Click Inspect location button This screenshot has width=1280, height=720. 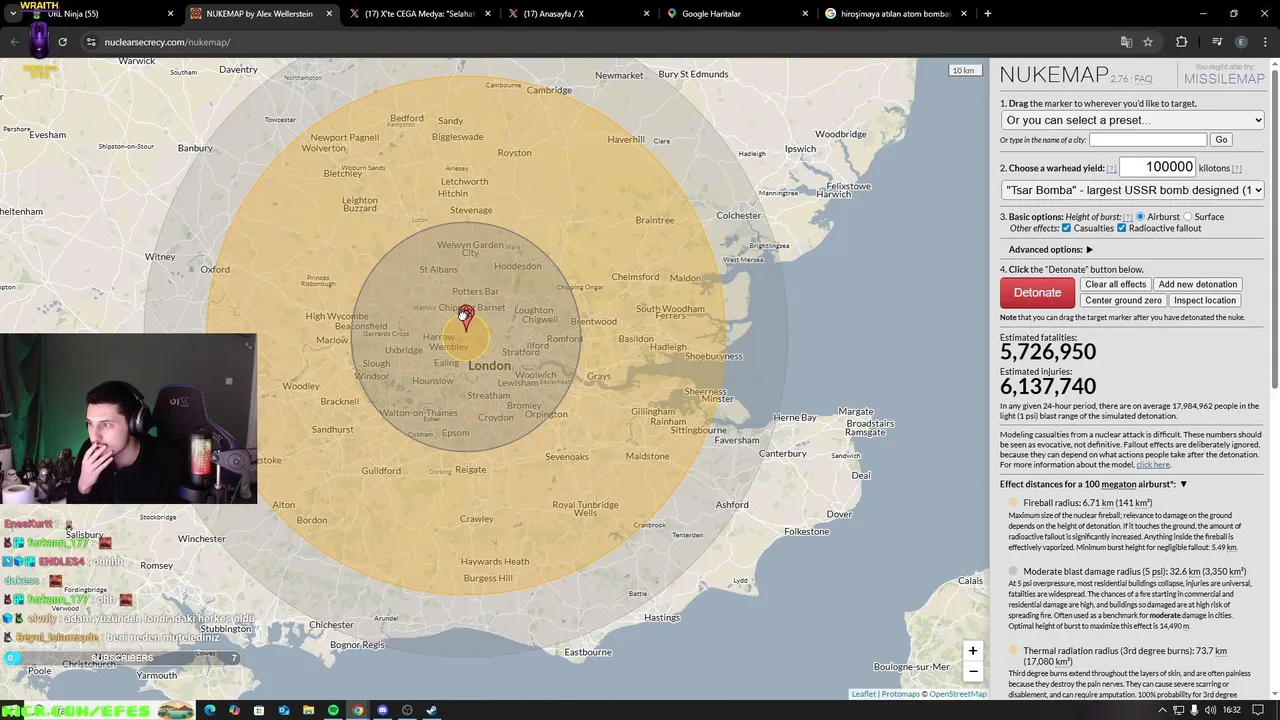(1205, 301)
